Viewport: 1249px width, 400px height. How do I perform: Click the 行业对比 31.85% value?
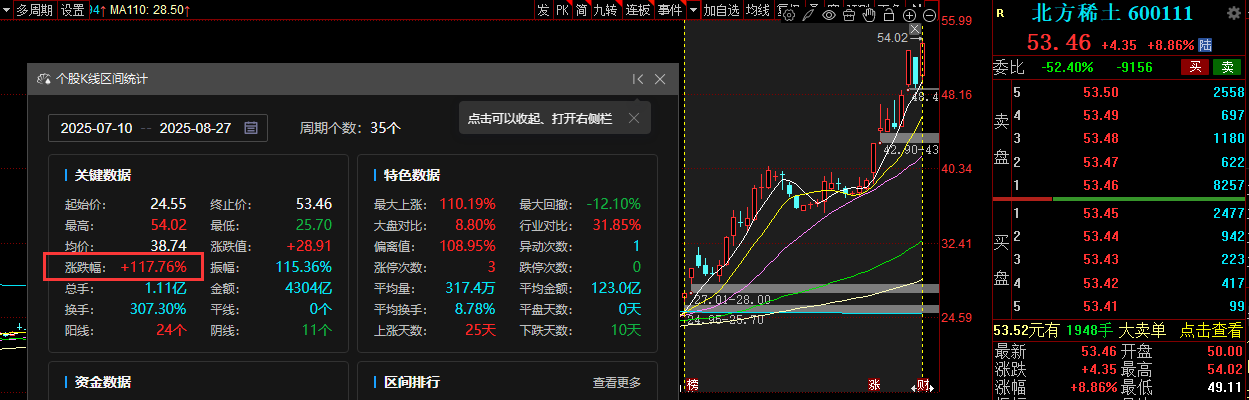tap(616, 225)
